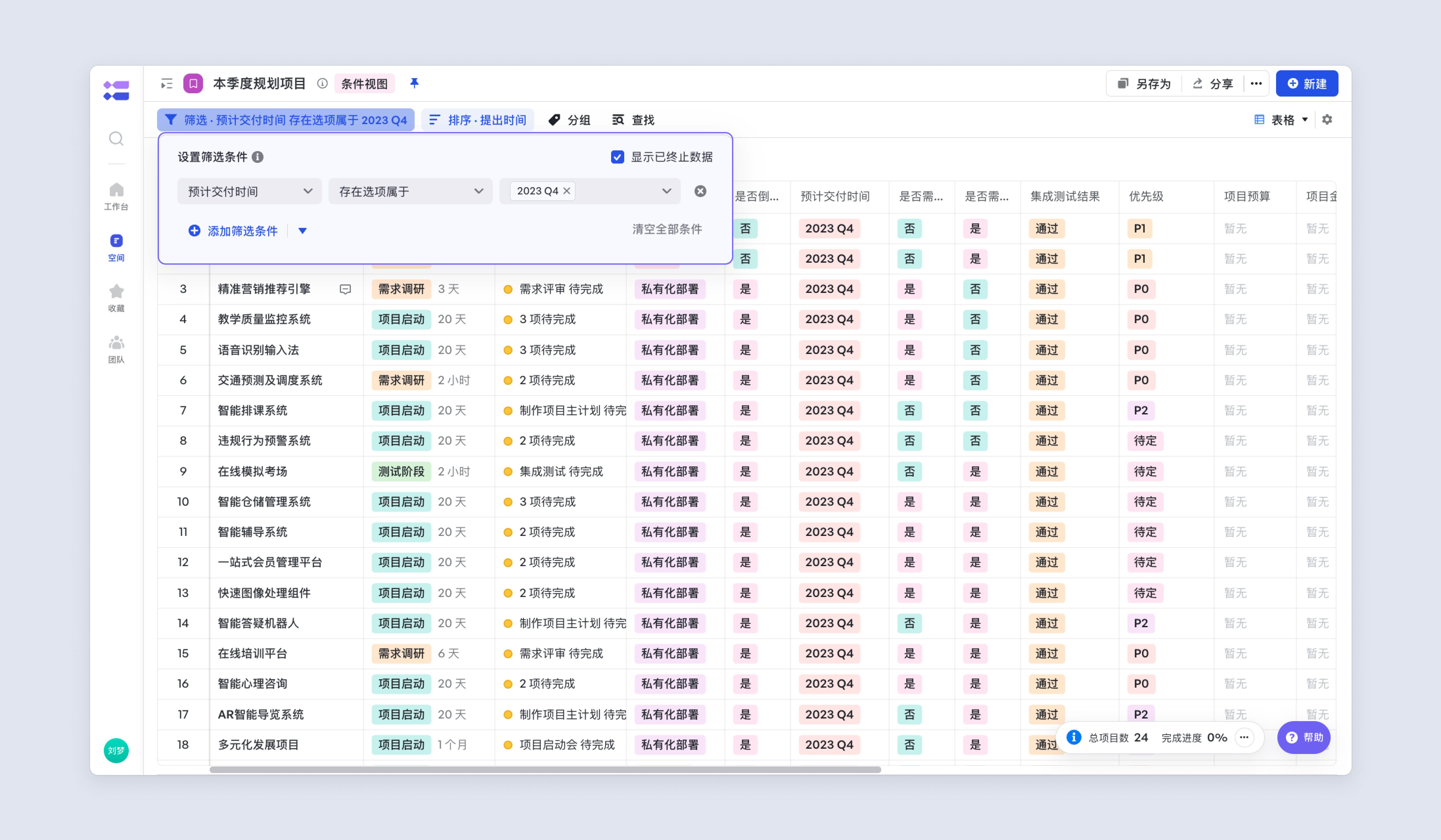Viewport: 1441px width, 840px height.
Task: Open the 违规行为预警系统 project row
Action: point(264,441)
